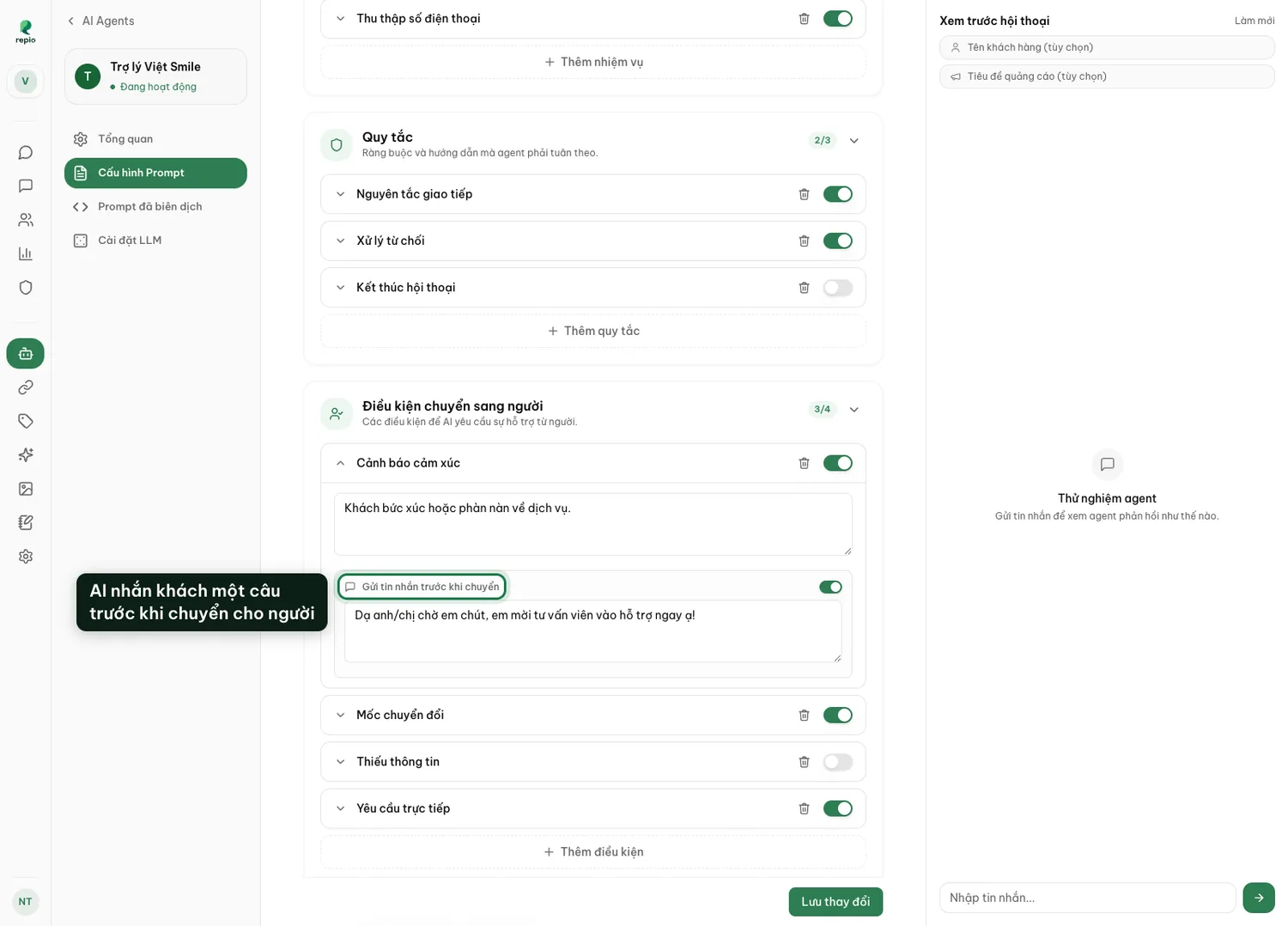Expand the Nguyên tắc giao tiếp row
Viewport: 1288px width, 926px height.
(x=340, y=194)
